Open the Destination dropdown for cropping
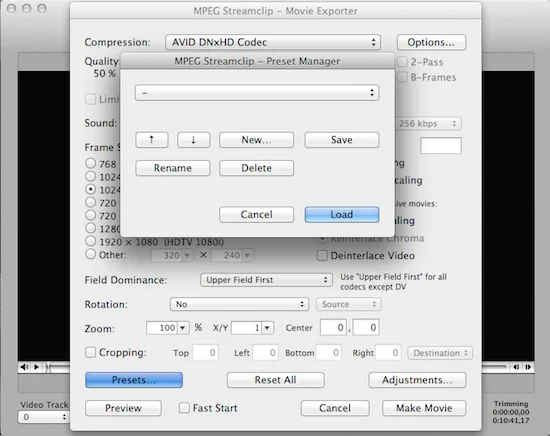The width and height of the screenshot is (550, 436). pos(440,353)
